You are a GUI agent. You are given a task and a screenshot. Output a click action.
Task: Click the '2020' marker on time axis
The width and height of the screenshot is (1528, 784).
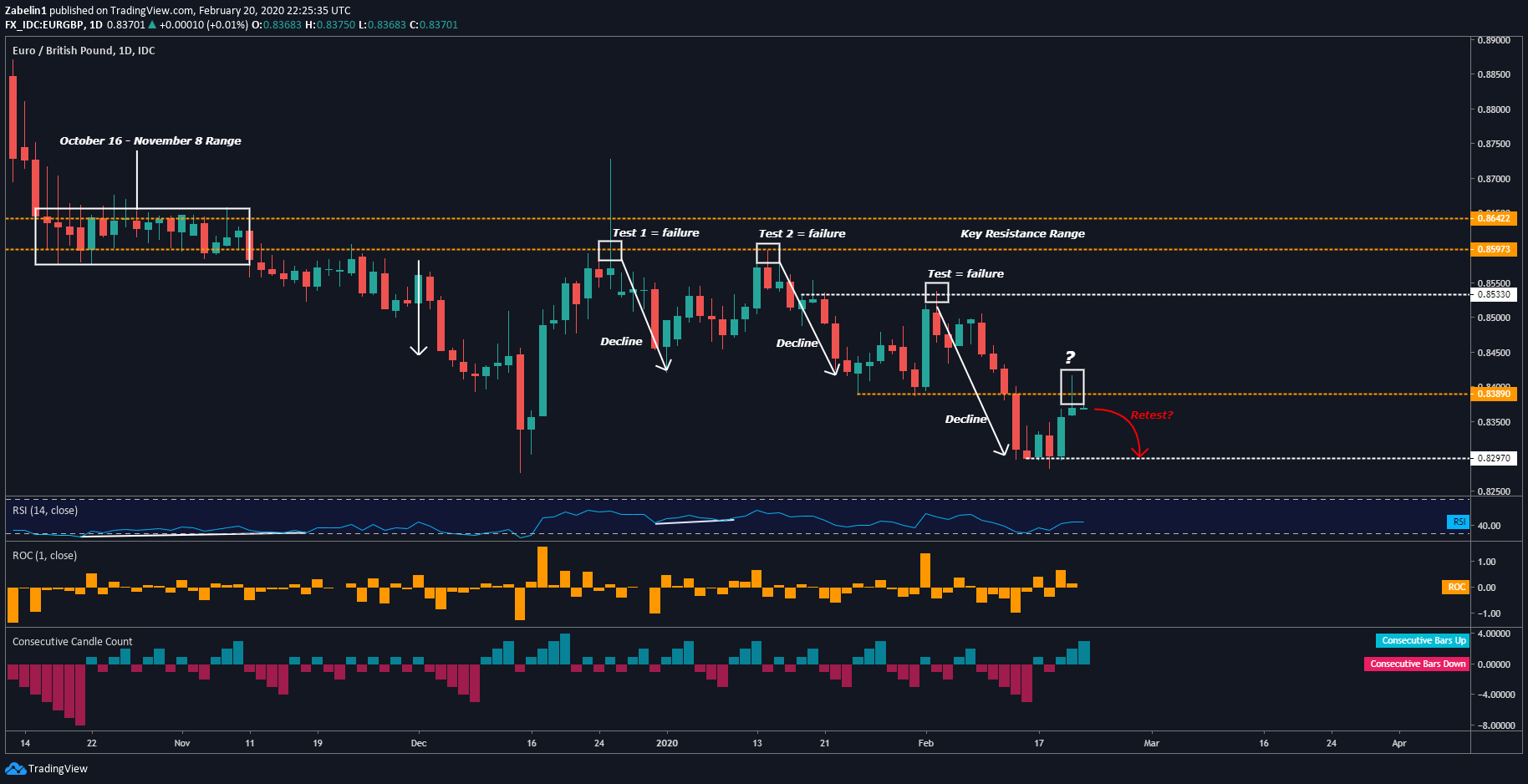pos(667,743)
